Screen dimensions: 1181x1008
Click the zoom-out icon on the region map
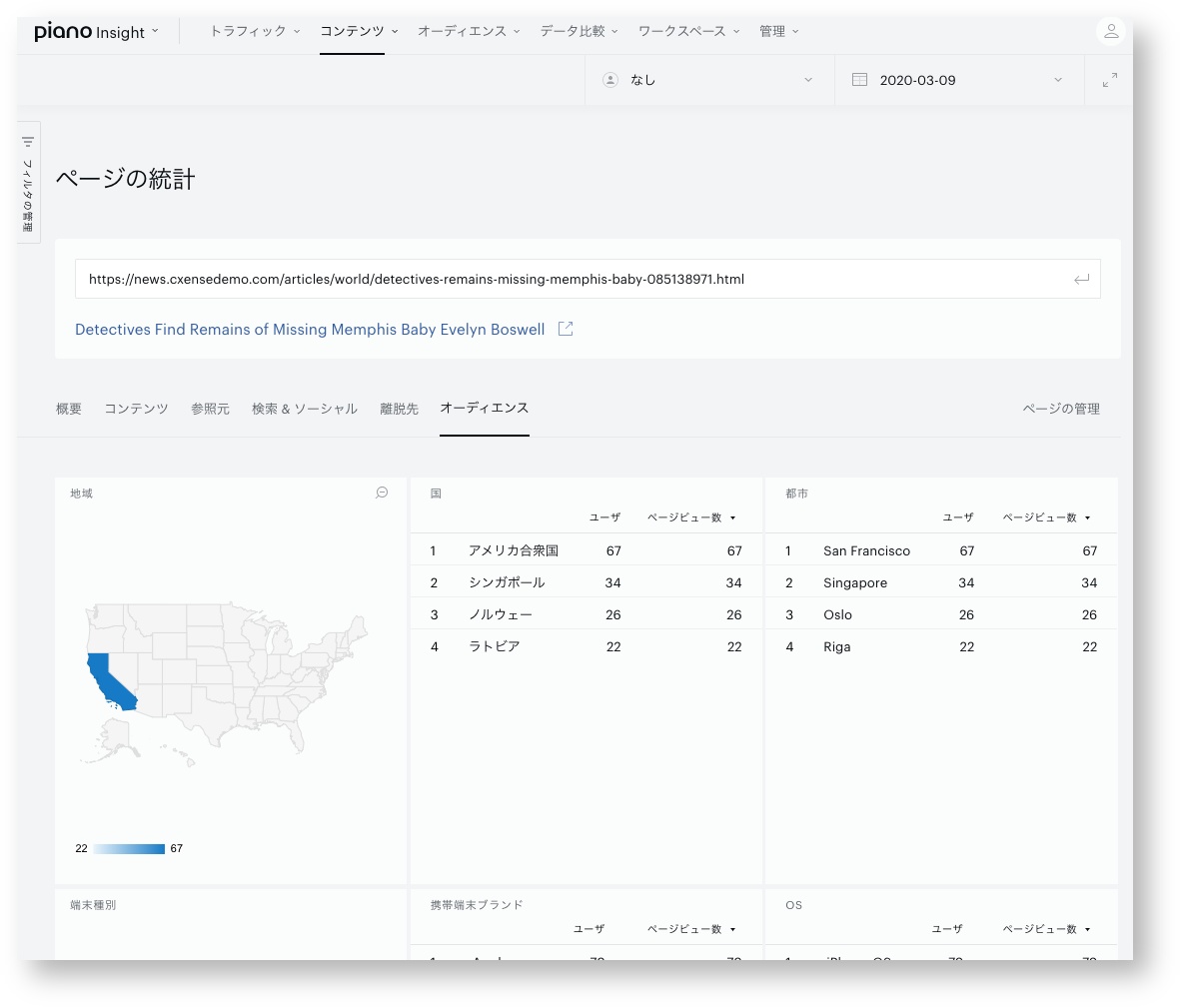click(x=382, y=493)
